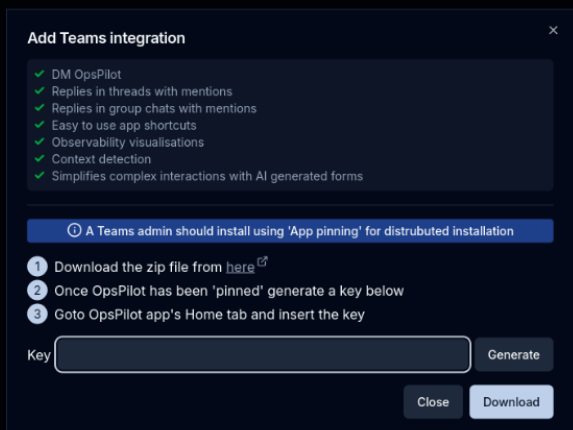573x430 pixels.
Task: Click the external link icon after 'here'
Action: click(262, 262)
